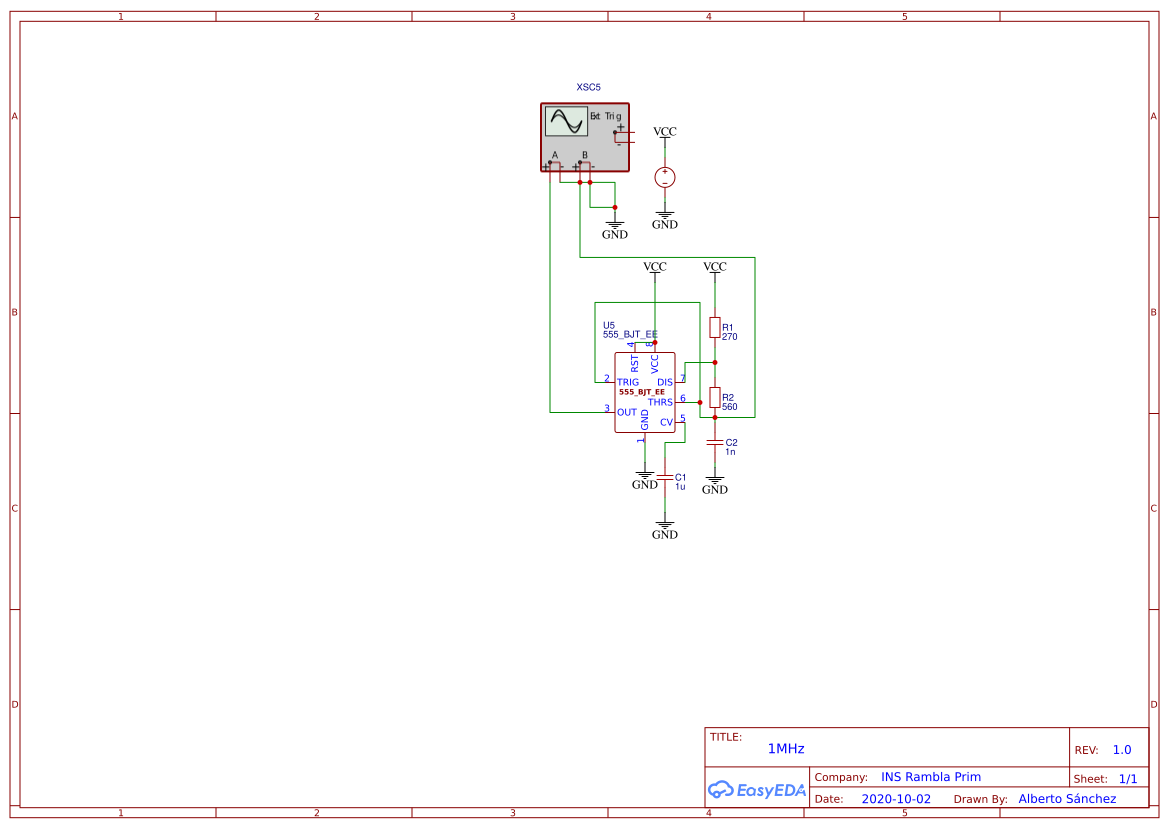The image size is (1169, 828).
Task: Click the 555_BJT_EE timer IC body
Action: coord(645,392)
